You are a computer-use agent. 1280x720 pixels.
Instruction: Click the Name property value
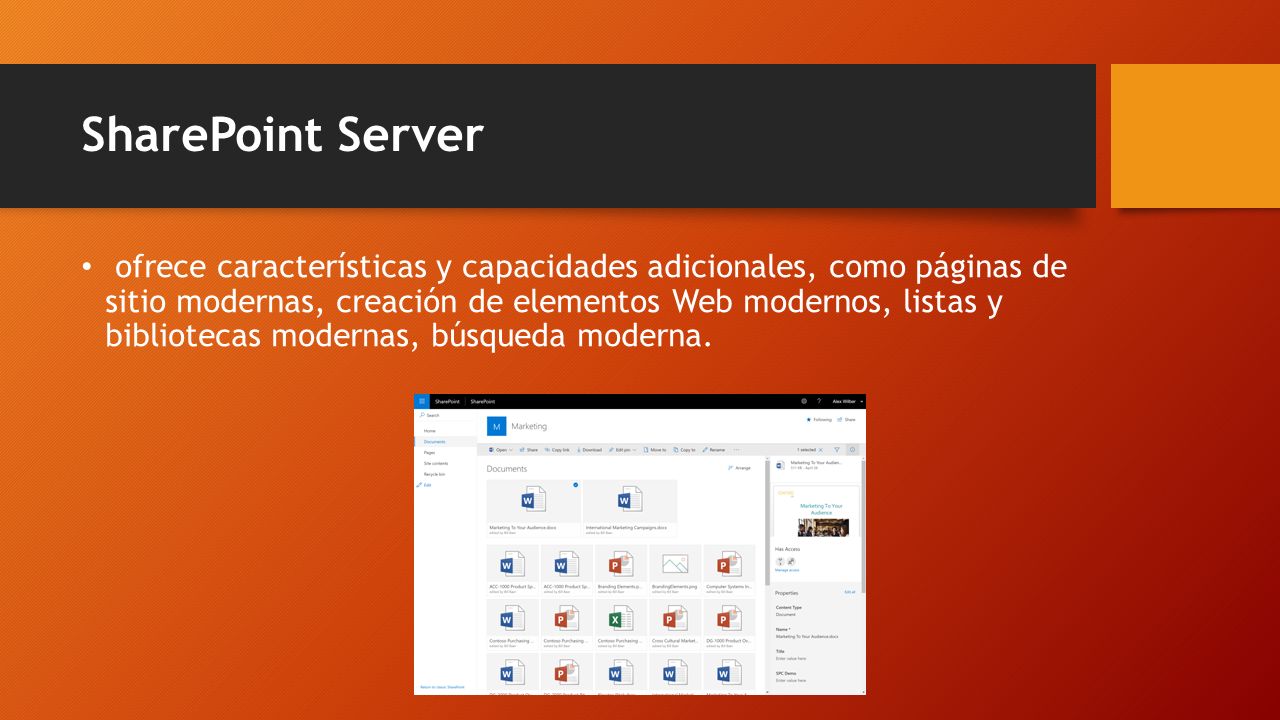tap(807, 637)
